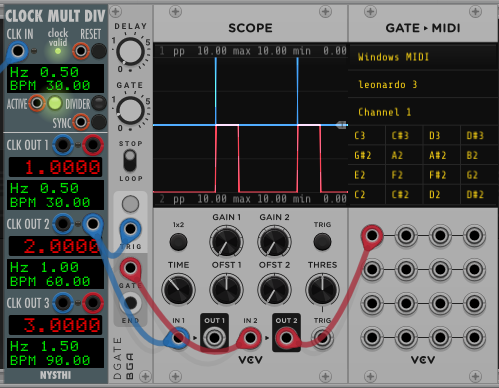The width and height of the screenshot is (499, 388).
Task: Adjust the GAIN 2 knob
Action: point(274,242)
